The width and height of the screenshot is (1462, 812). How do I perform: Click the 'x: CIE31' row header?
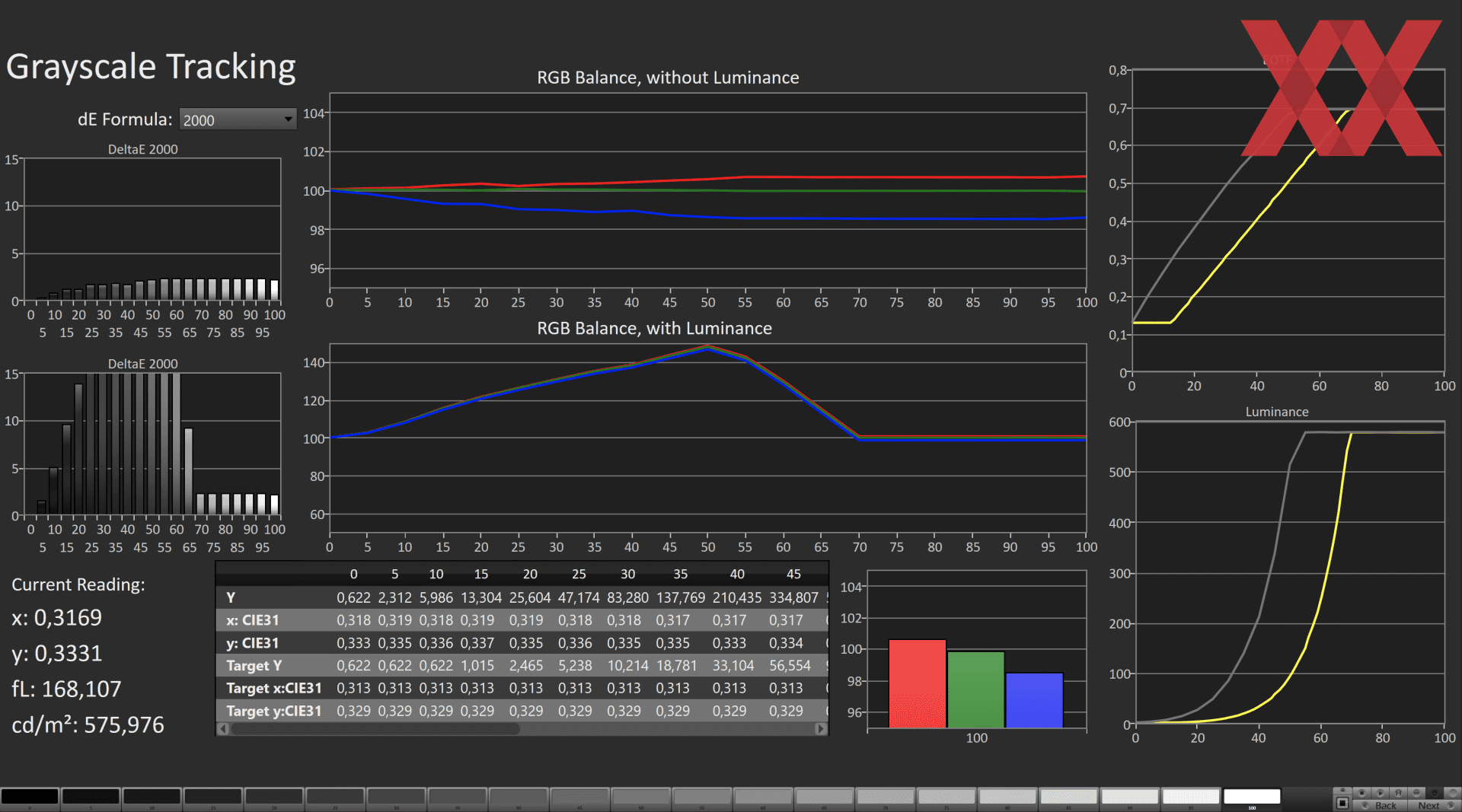253,620
